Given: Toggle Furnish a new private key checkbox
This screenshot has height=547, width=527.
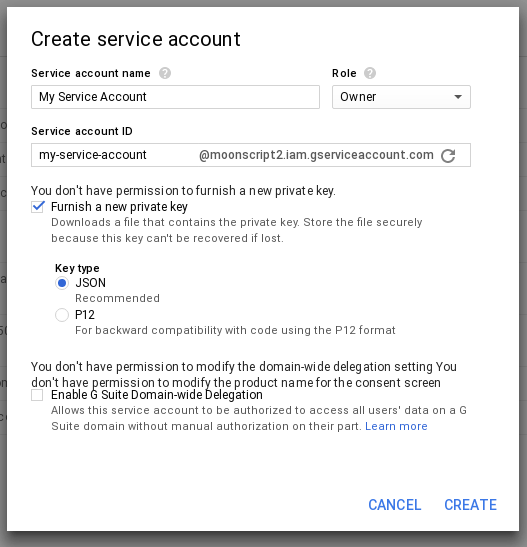Looking at the screenshot, I should point(38,207).
